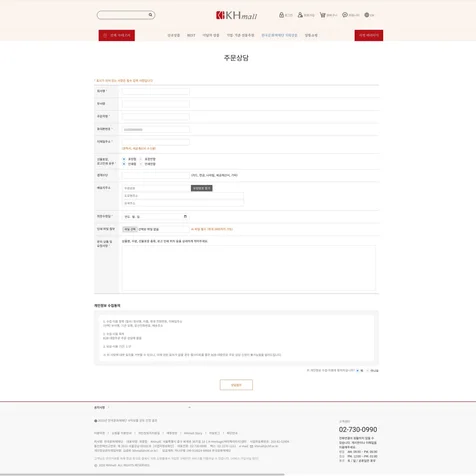Open the speech bubble icon in header
The width and height of the screenshot is (476, 476).
(x=345, y=15)
